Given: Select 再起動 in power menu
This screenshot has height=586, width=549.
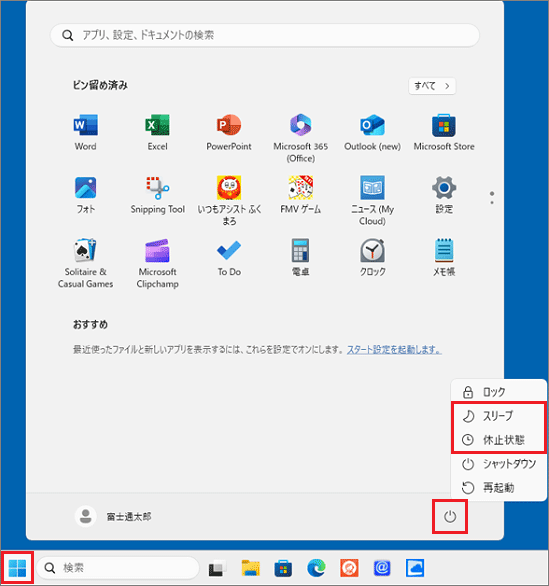Looking at the screenshot, I should tap(499, 488).
